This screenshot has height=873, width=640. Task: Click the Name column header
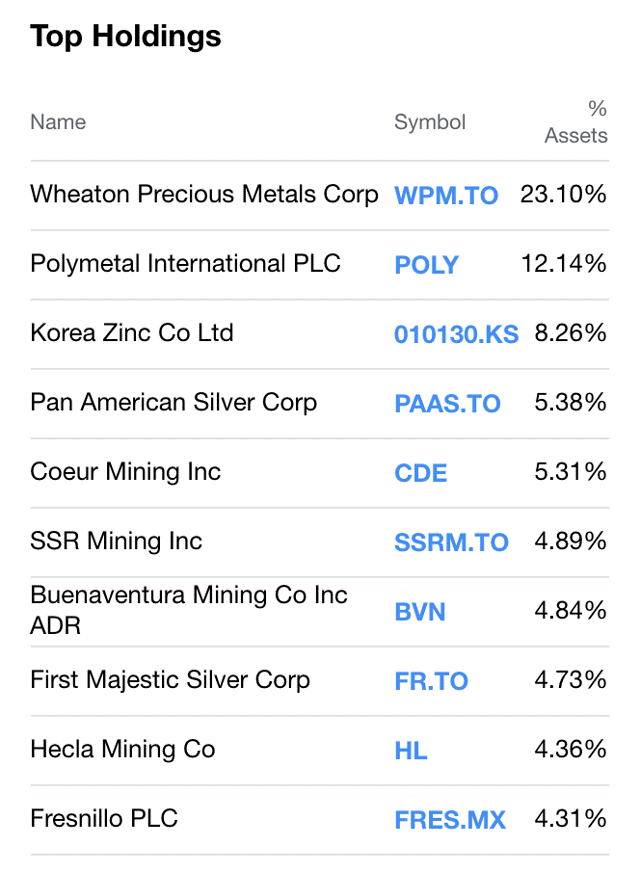58,122
